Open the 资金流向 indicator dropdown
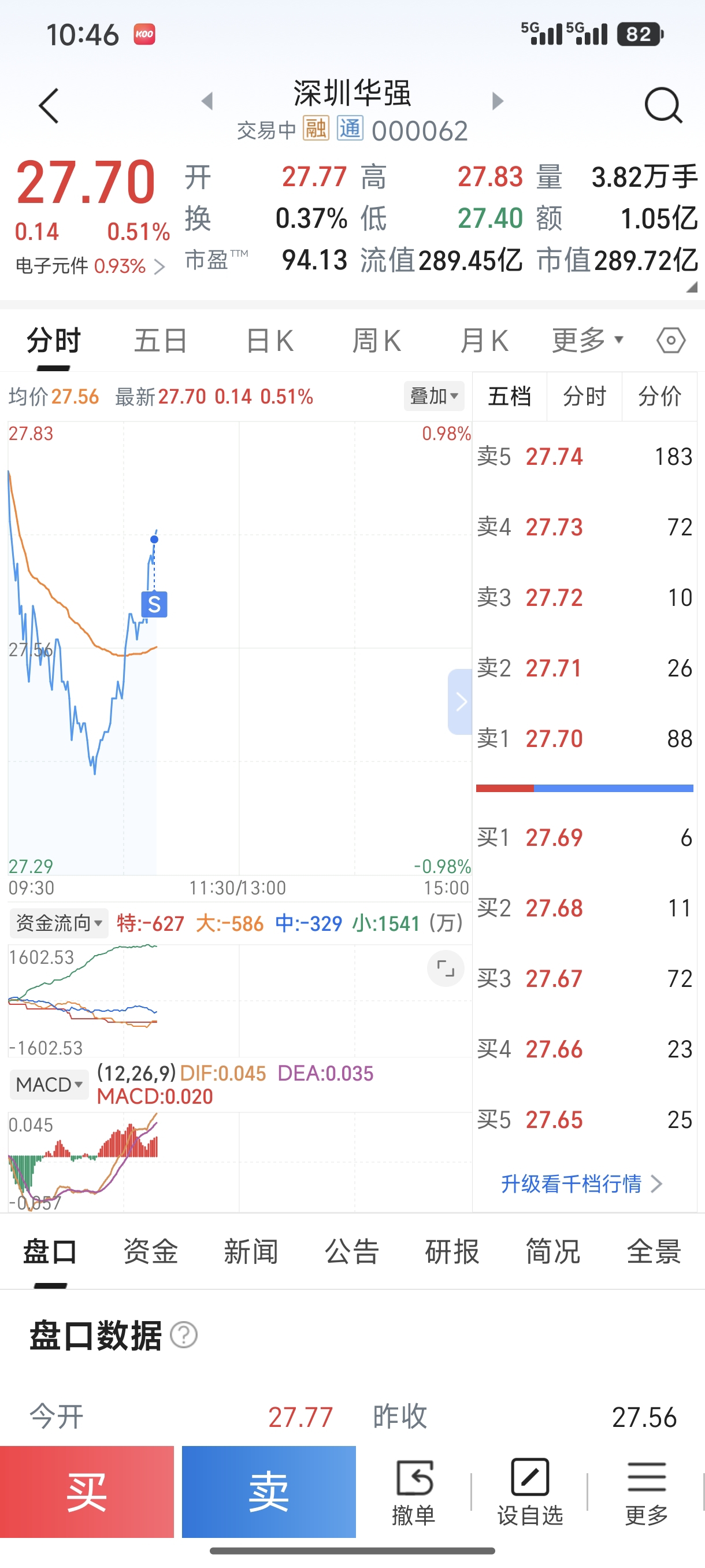The height and width of the screenshot is (1568, 705). (x=59, y=923)
